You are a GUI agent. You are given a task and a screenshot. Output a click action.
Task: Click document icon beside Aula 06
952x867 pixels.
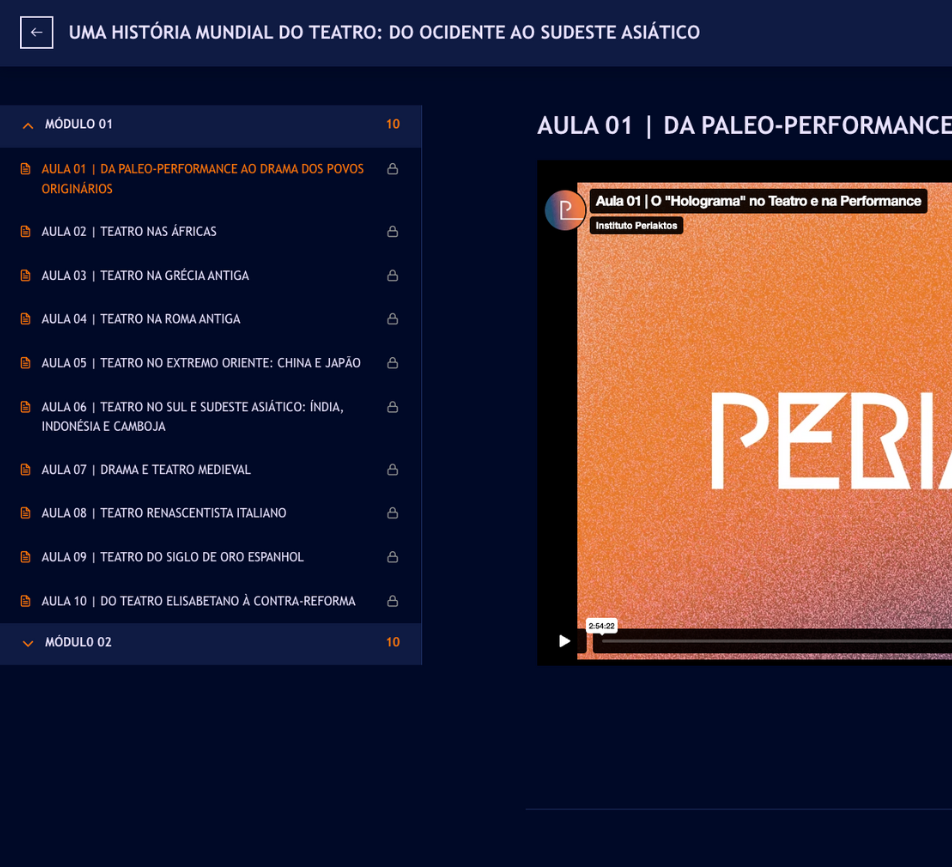(x=26, y=407)
